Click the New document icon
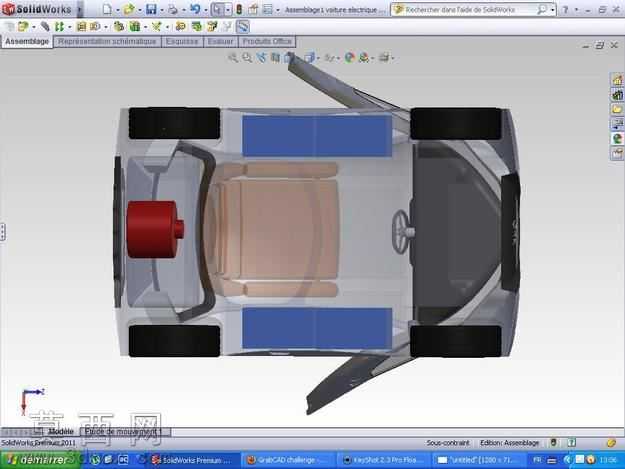Viewport: 625px width, 469px height. (x=107, y=9)
